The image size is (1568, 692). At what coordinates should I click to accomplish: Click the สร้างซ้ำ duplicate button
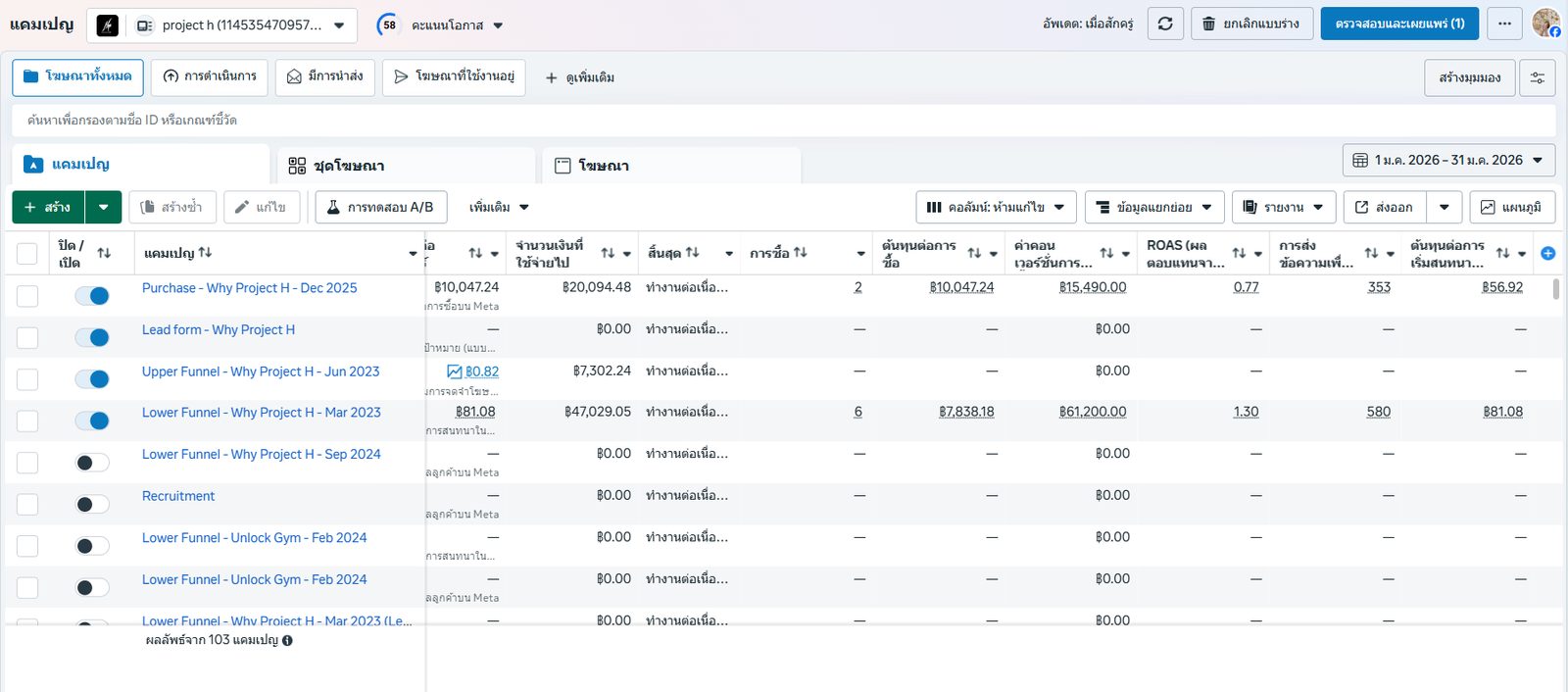point(171,207)
